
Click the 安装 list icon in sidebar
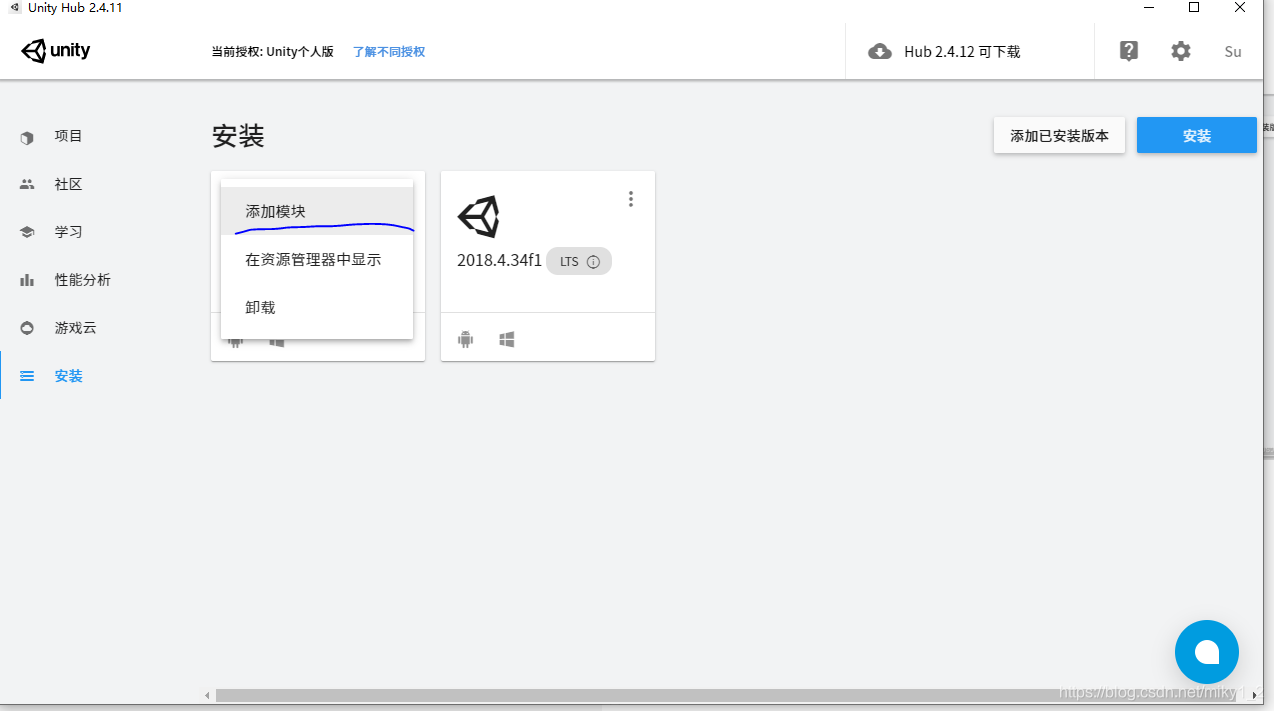click(27, 376)
